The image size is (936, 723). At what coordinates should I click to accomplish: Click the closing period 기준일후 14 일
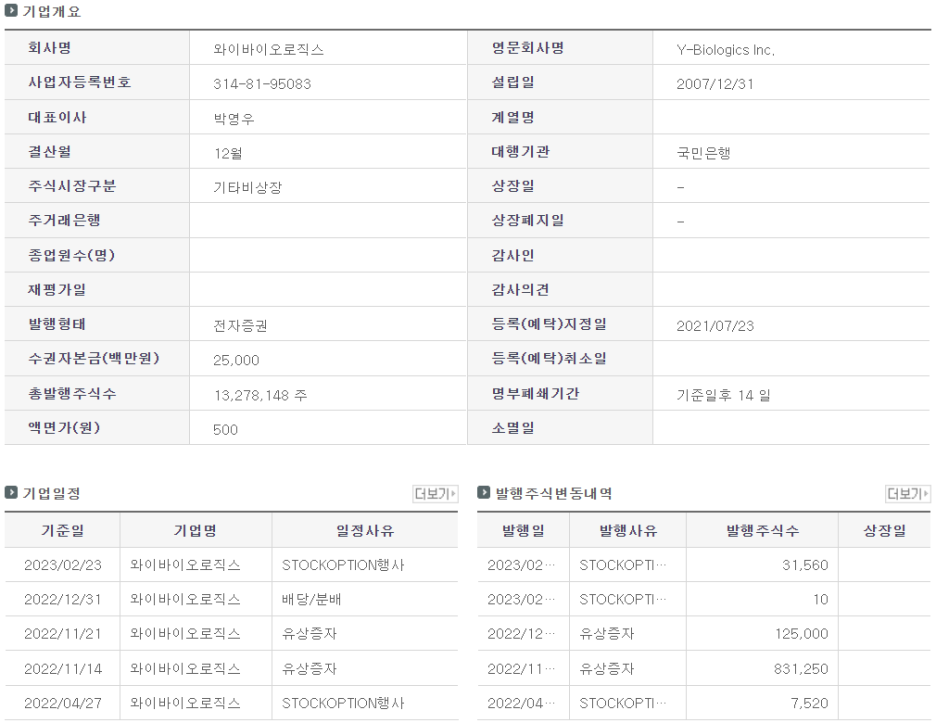(723, 395)
